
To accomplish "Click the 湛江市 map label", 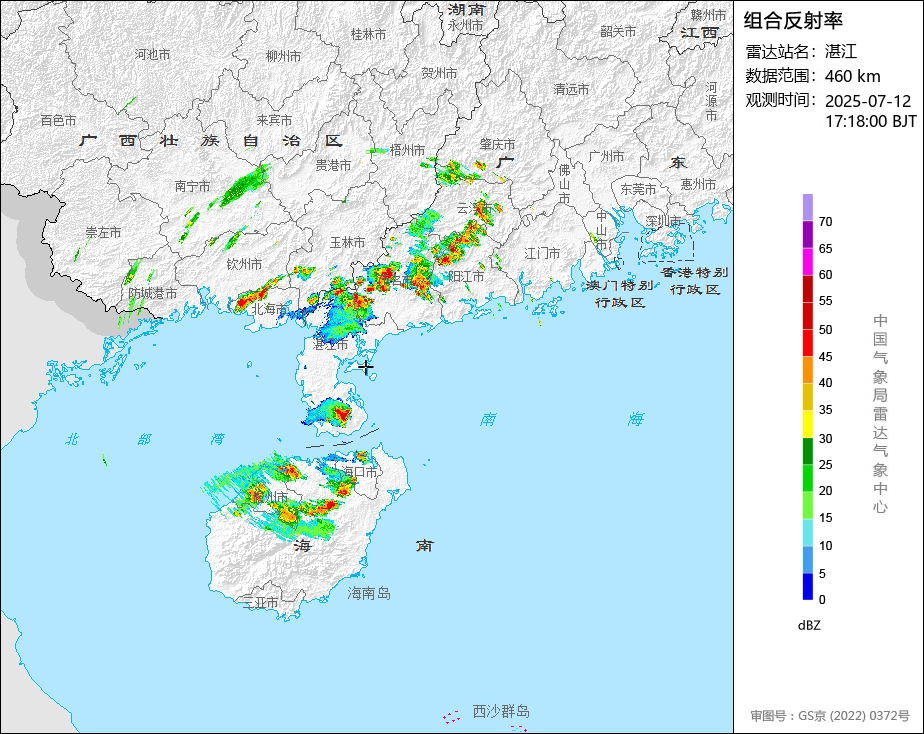I will point(330,345).
